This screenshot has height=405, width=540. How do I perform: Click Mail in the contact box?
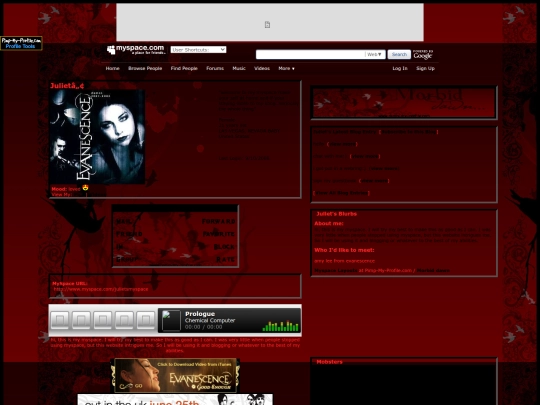tap(123, 221)
